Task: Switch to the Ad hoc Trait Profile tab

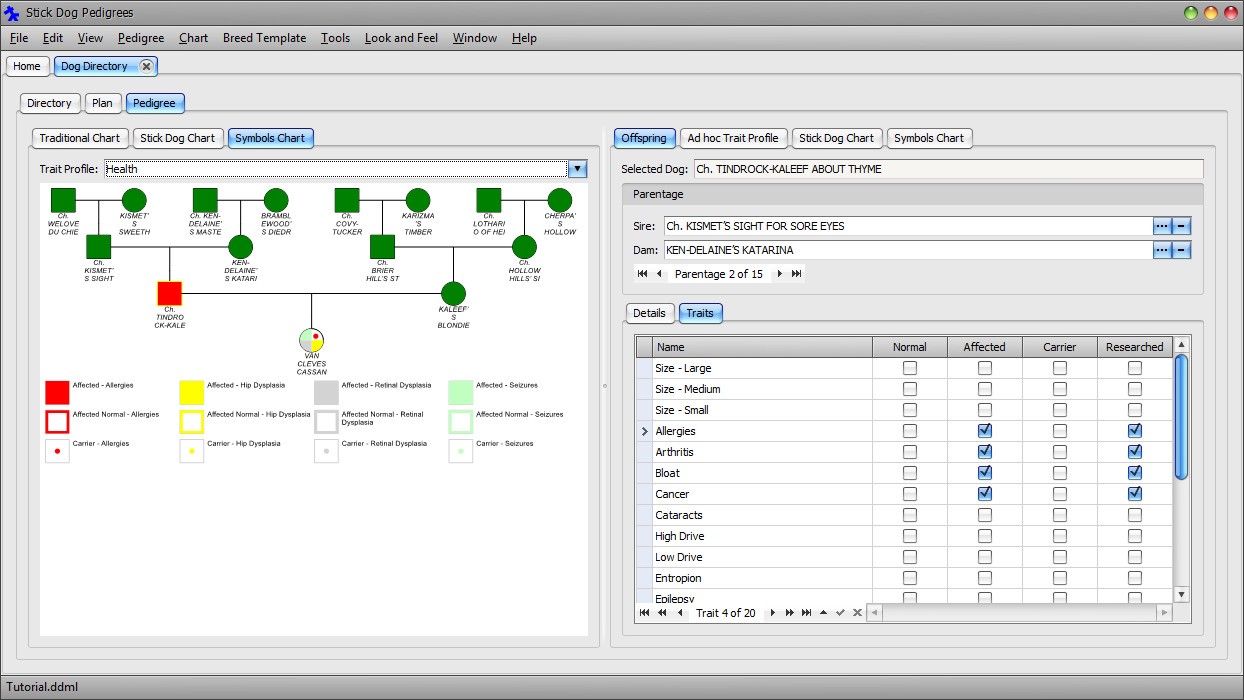Action: [732, 138]
